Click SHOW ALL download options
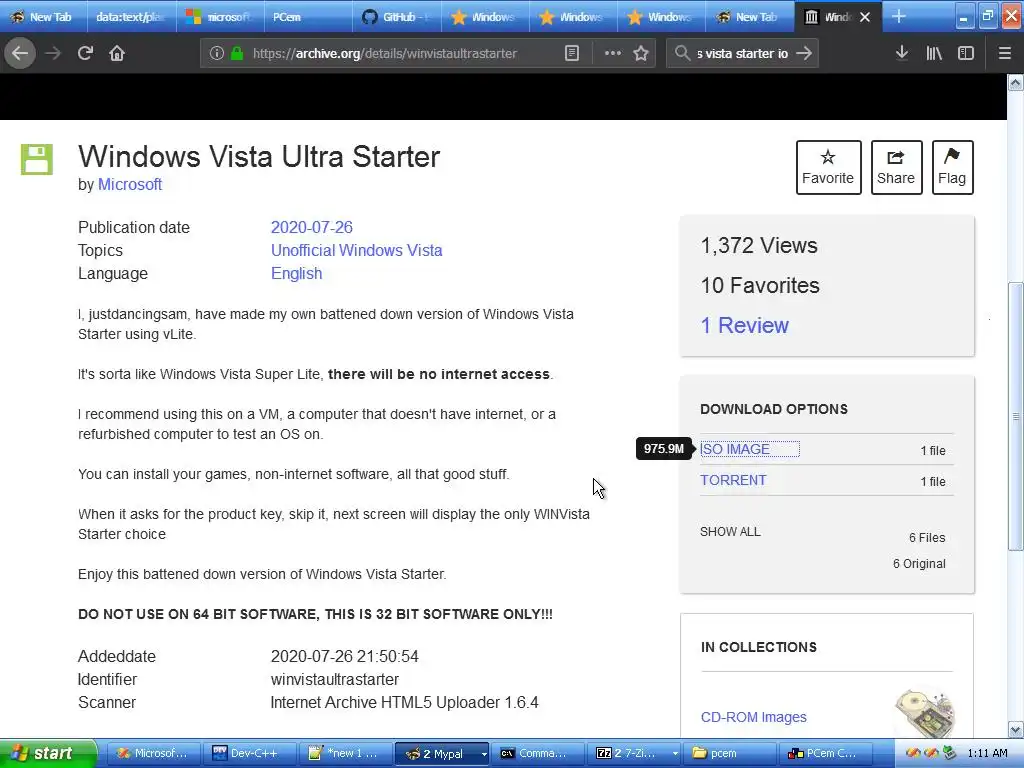Viewport: 1024px width, 768px height. [x=730, y=532]
